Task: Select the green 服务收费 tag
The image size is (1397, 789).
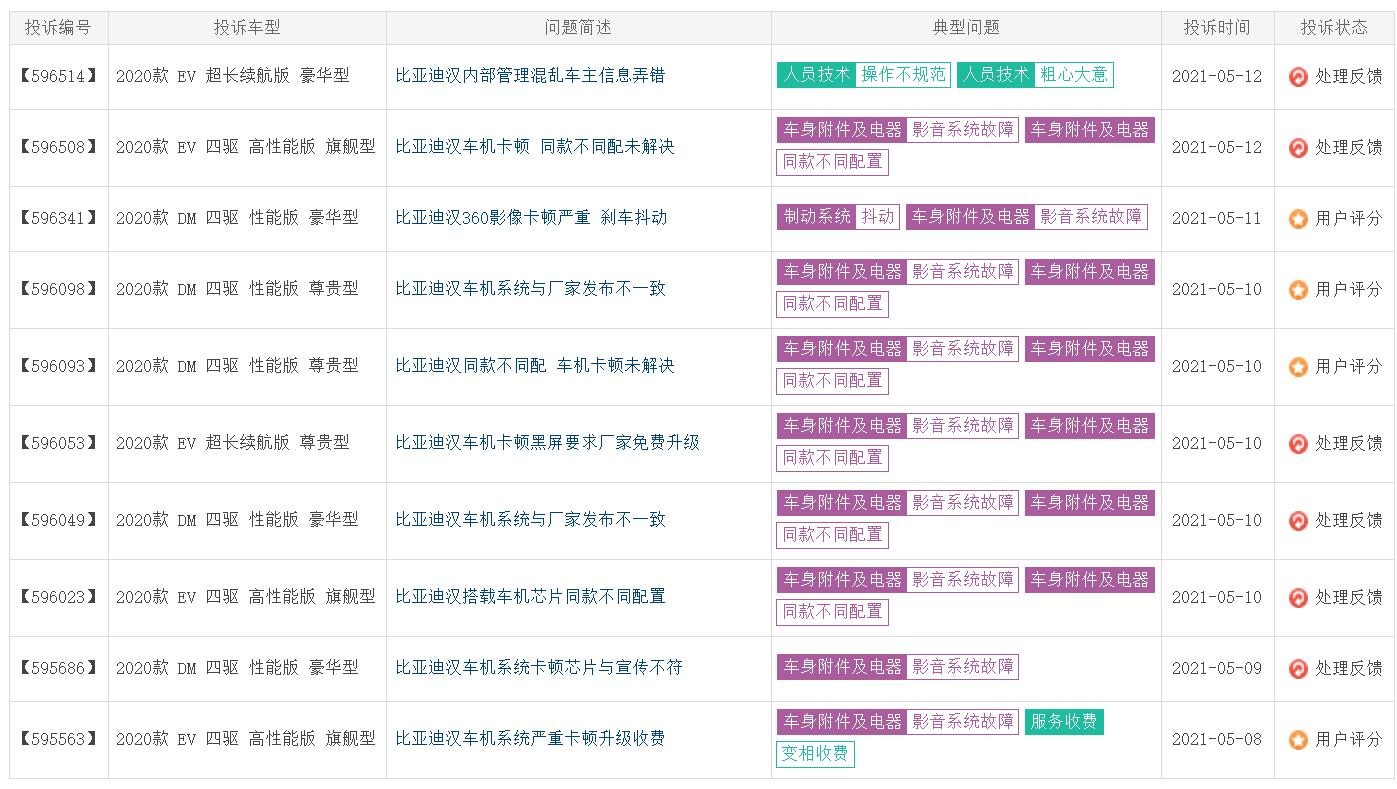Action: pos(1063,722)
